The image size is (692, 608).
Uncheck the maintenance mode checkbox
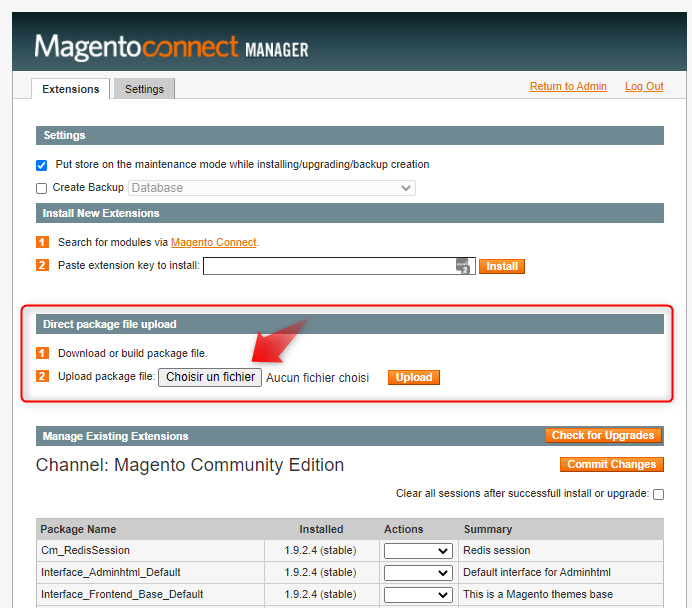pos(41,165)
